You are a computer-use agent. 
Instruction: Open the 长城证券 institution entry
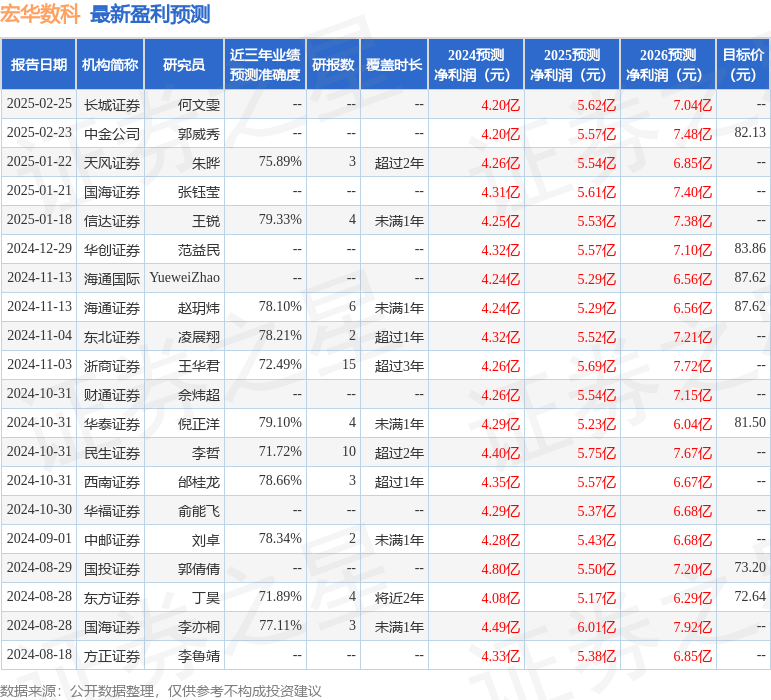pyautogui.click(x=112, y=104)
